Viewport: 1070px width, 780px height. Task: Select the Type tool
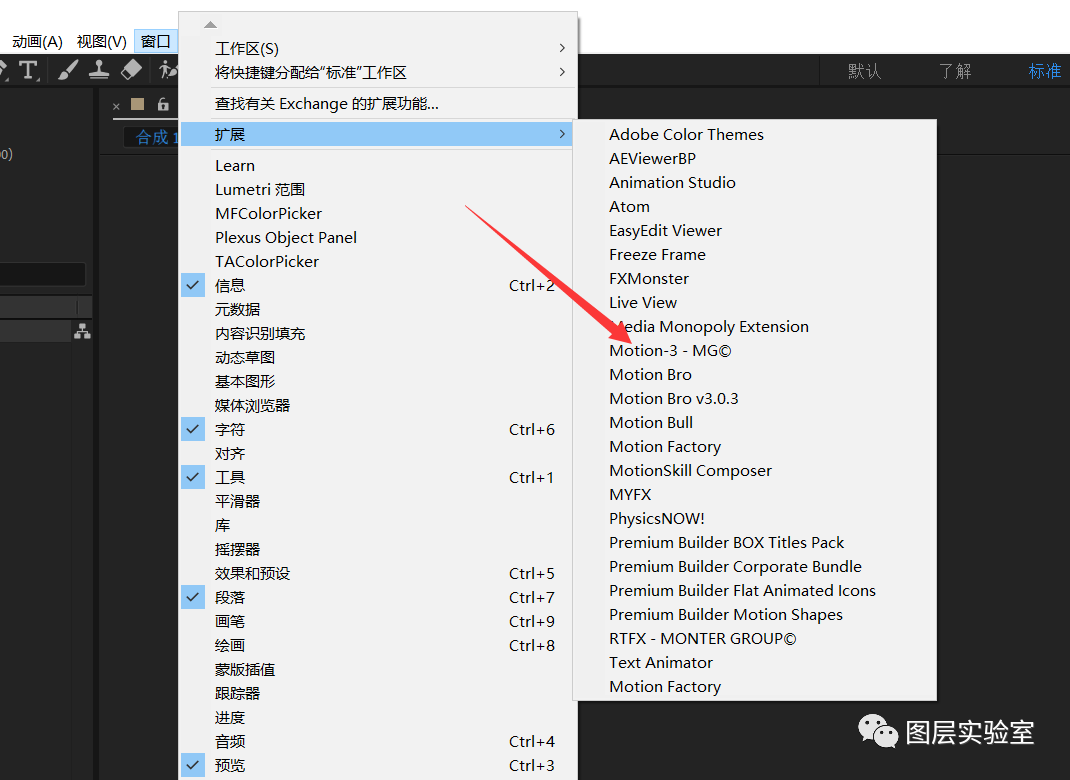(29, 70)
